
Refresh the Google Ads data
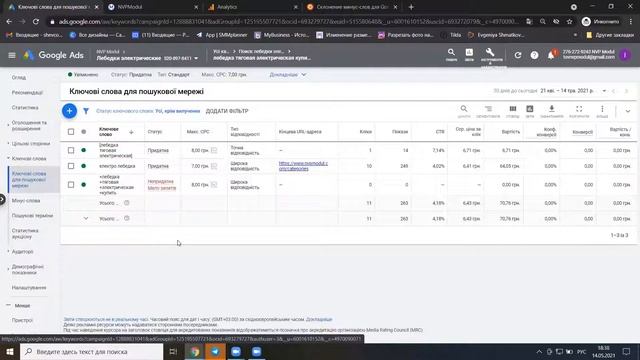tap(518, 55)
